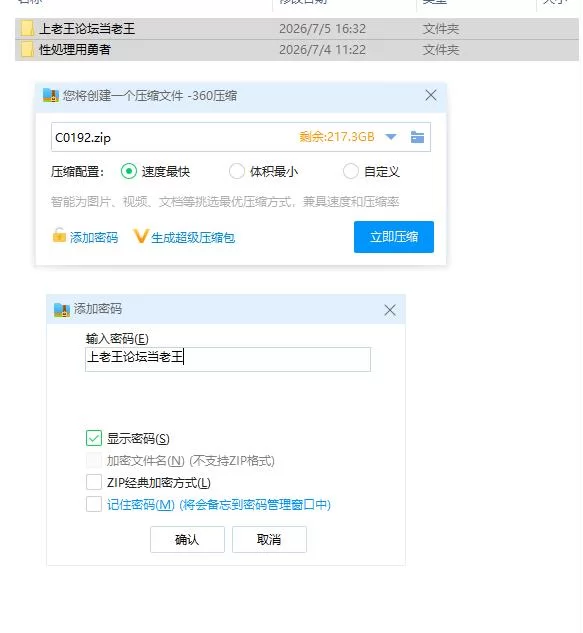Cancel the password dialog with 取消
Image resolution: width=583 pixels, height=633 pixels.
pyautogui.click(x=269, y=539)
